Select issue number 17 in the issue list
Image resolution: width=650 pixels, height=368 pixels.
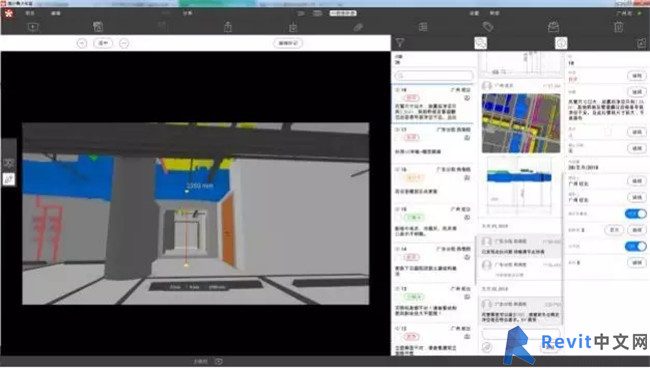(x=434, y=143)
